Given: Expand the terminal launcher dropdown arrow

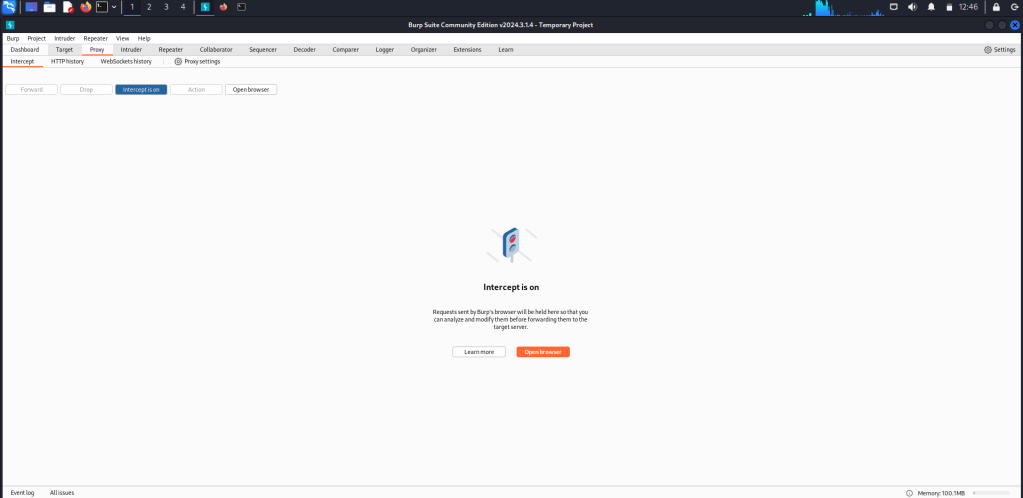Looking at the screenshot, I should click(114, 7).
